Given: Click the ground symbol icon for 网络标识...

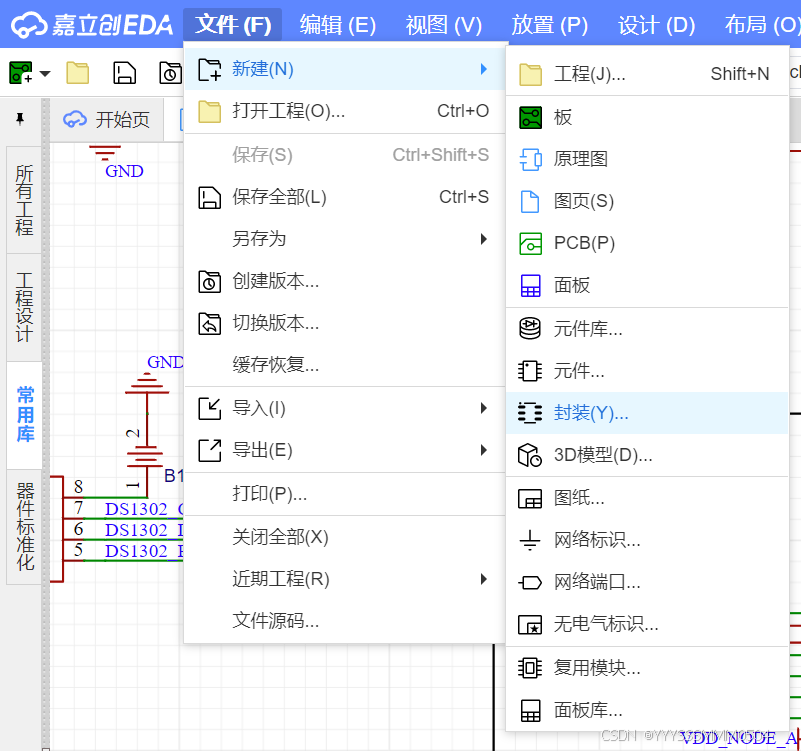Looking at the screenshot, I should pos(530,540).
